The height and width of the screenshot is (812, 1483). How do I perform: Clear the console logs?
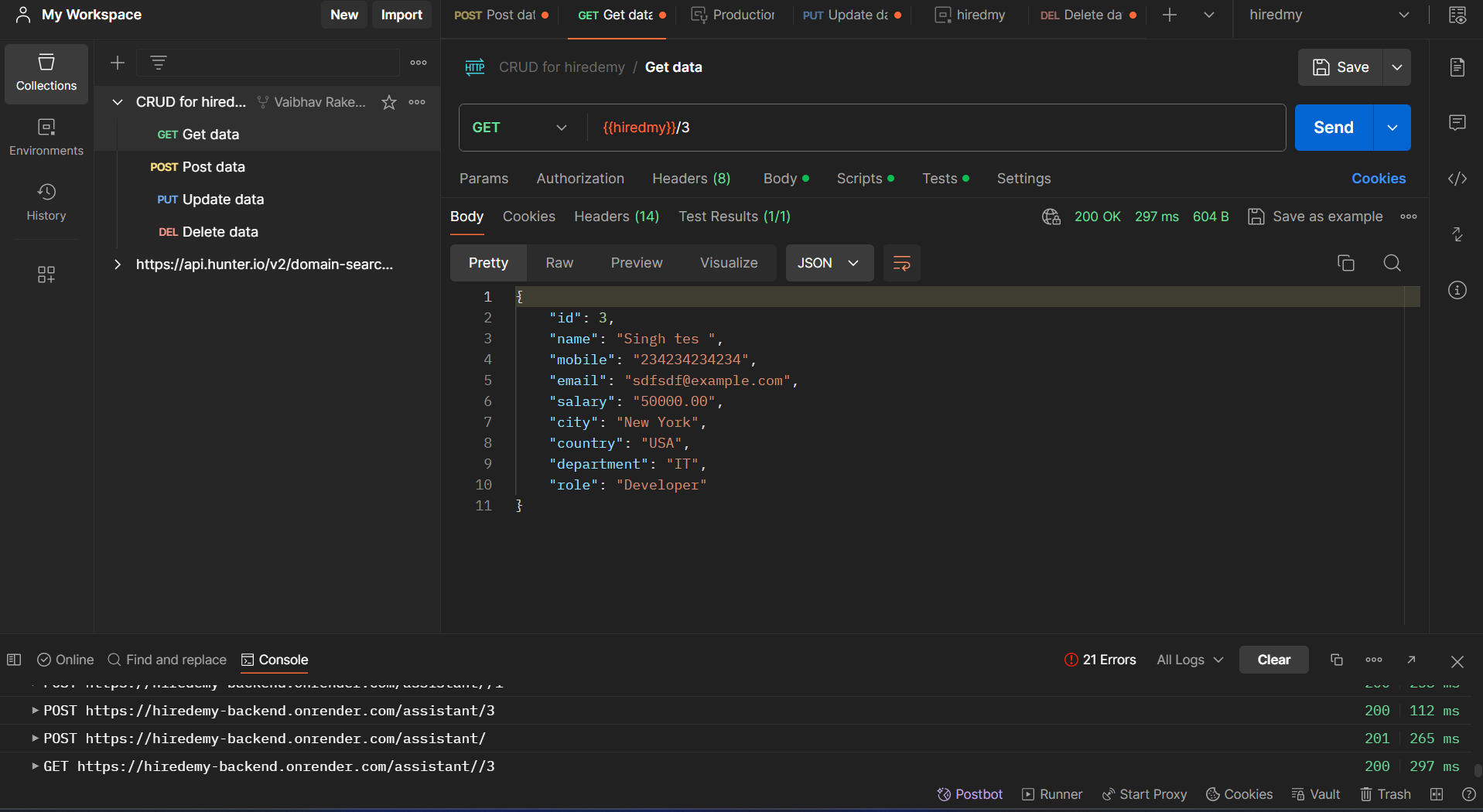[1273, 660]
